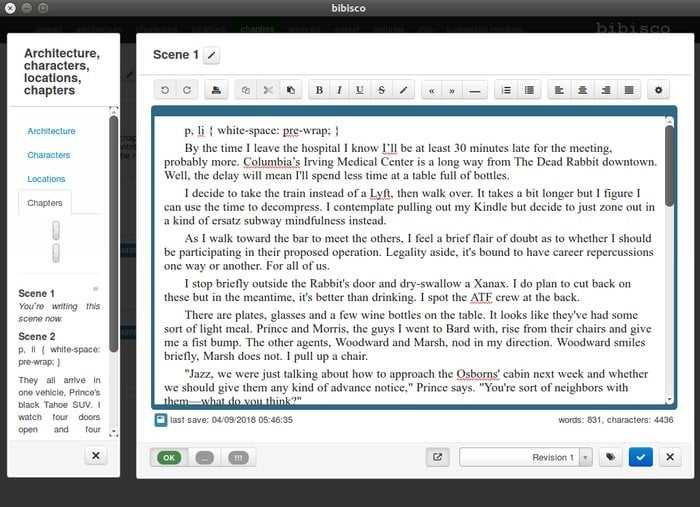
Task: Open the Locations link in side panel
Action: [x=46, y=179]
